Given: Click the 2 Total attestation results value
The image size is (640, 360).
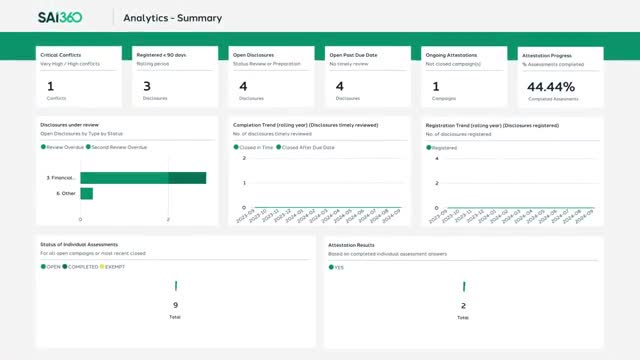Looking at the screenshot, I should point(463,305).
